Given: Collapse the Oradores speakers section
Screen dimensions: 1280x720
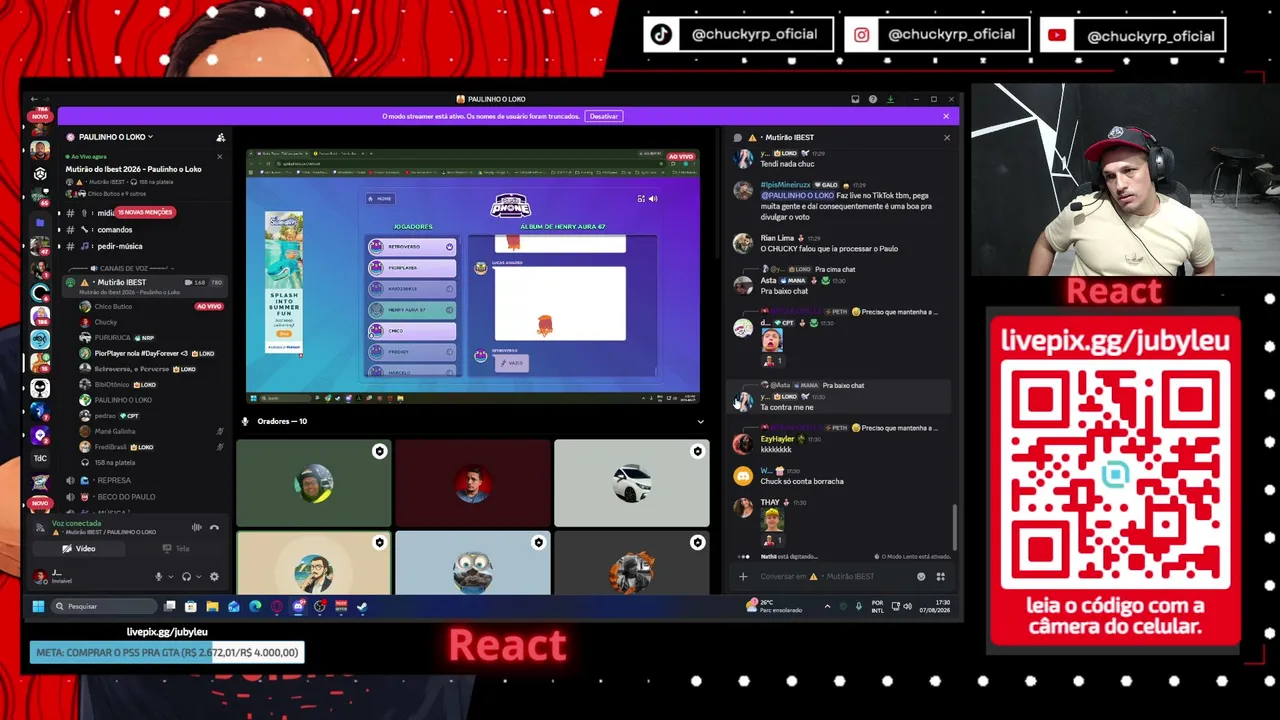Looking at the screenshot, I should point(700,421).
